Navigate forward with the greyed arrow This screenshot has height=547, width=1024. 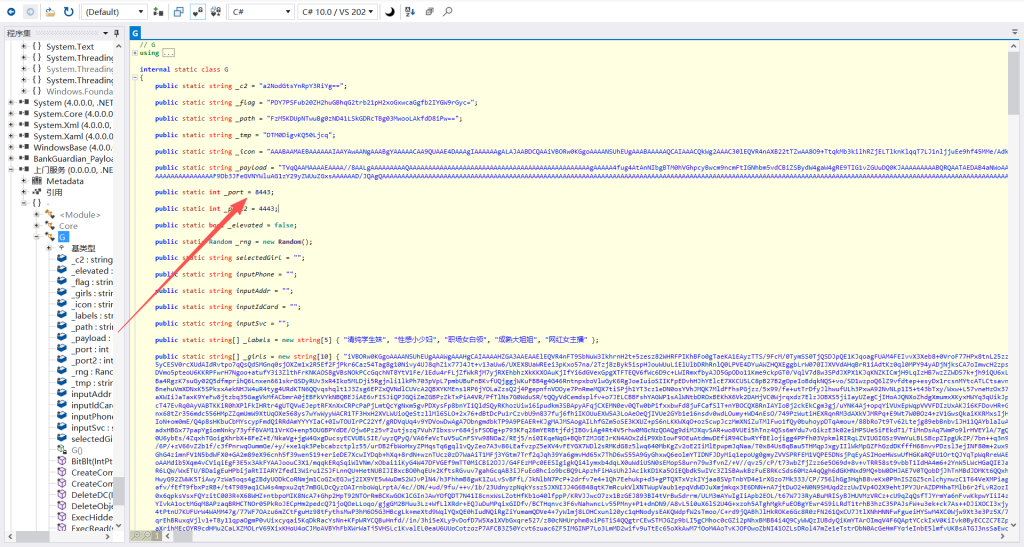[x=31, y=12]
